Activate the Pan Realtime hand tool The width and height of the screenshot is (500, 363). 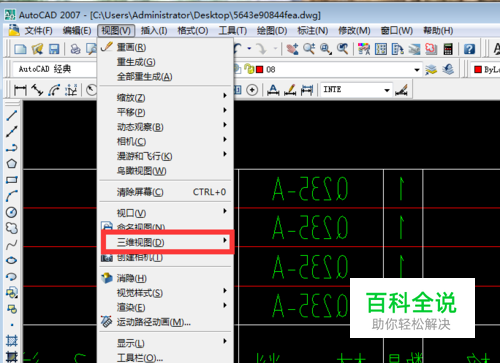point(292,49)
